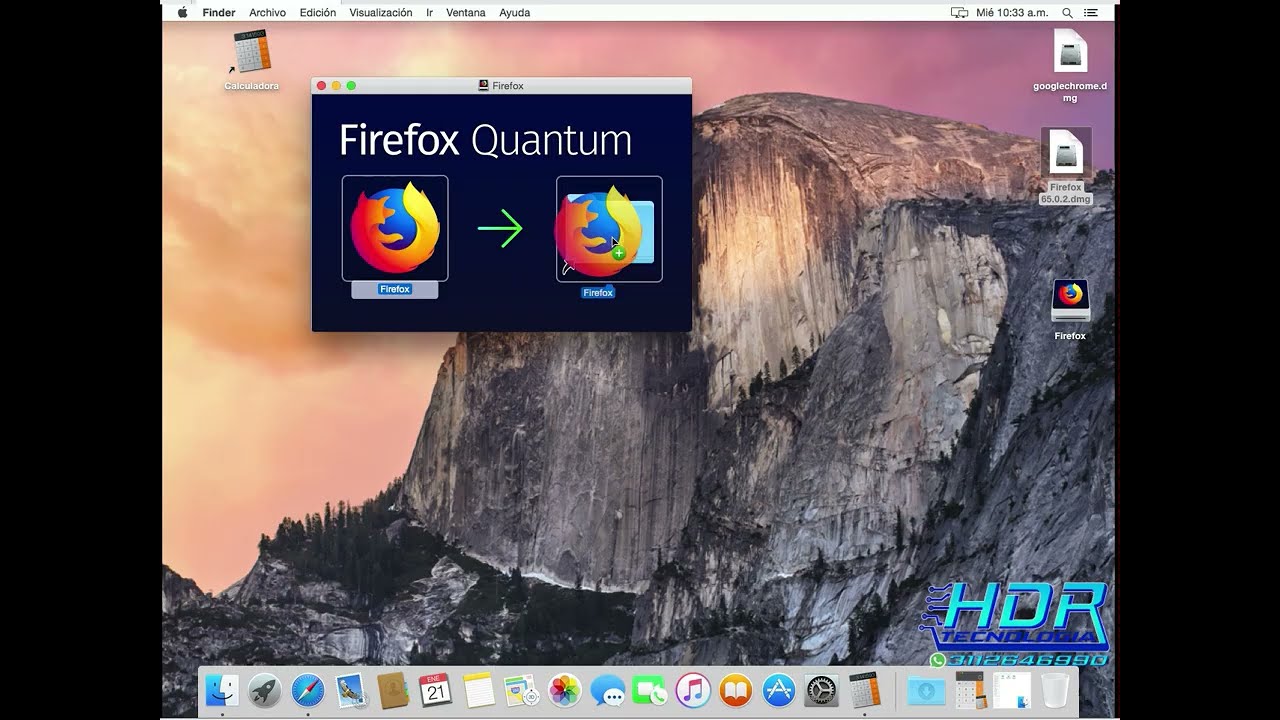Launch FaceTime from the Dock
1280x720 pixels.
tap(650, 690)
